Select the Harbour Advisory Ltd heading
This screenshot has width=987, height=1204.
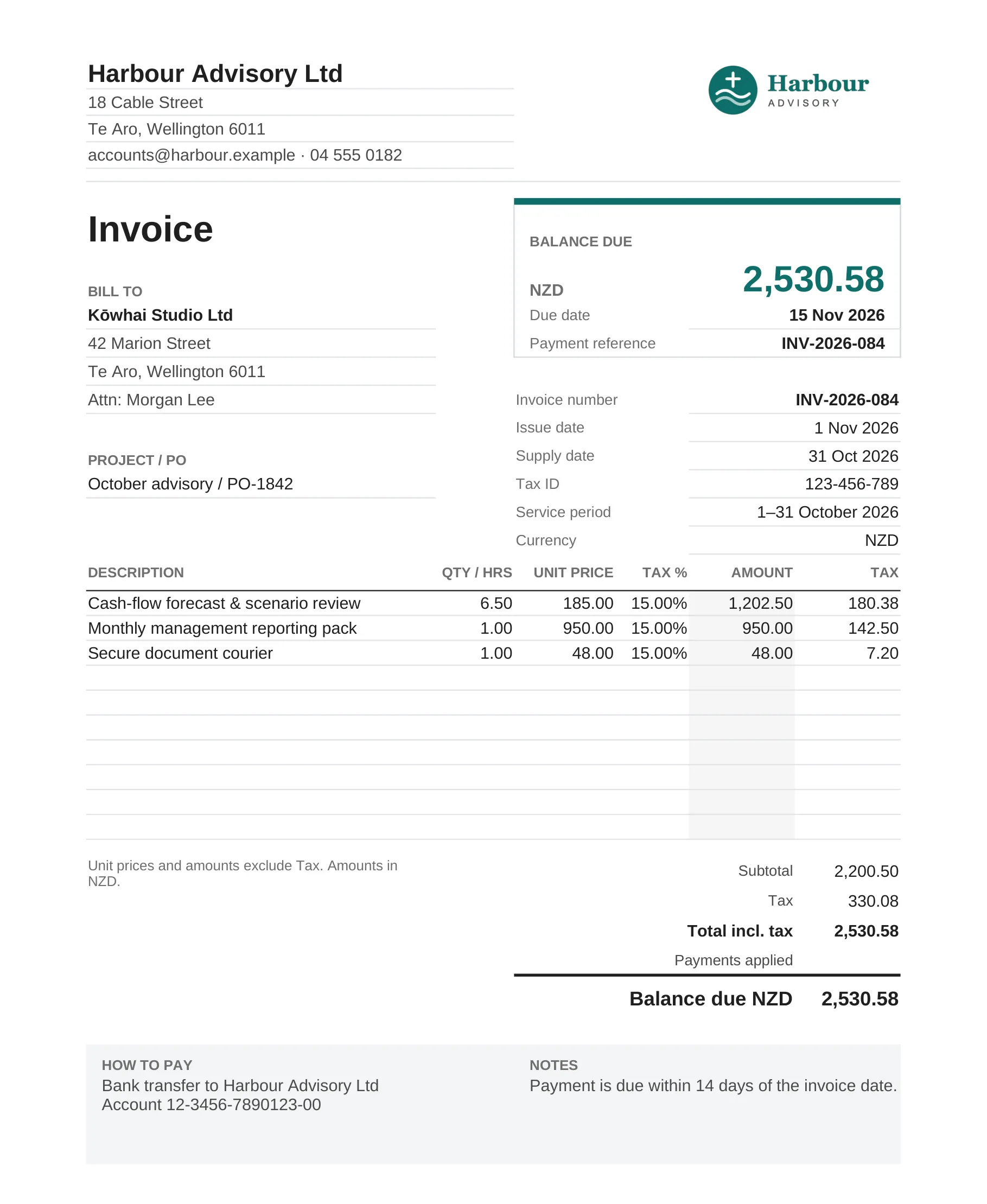215,73
